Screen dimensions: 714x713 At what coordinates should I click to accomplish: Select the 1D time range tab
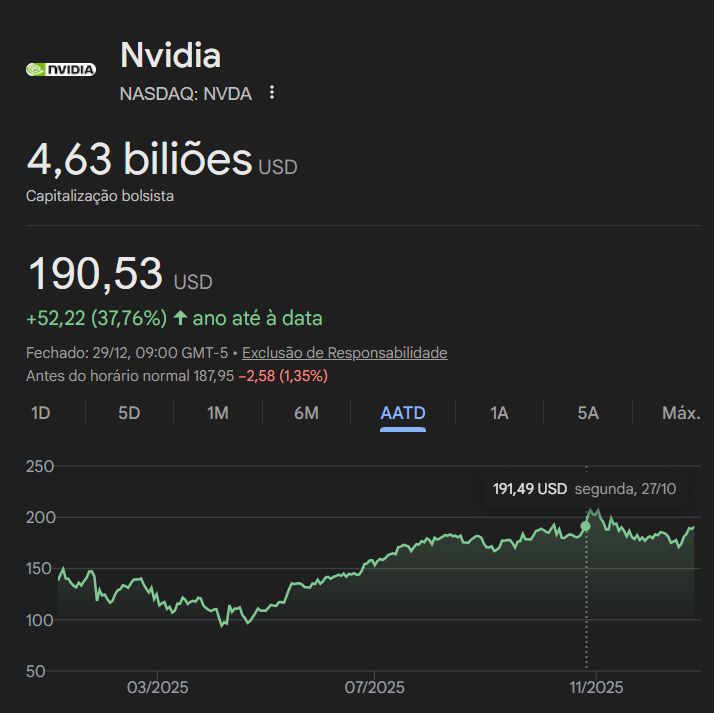tap(41, 413)
